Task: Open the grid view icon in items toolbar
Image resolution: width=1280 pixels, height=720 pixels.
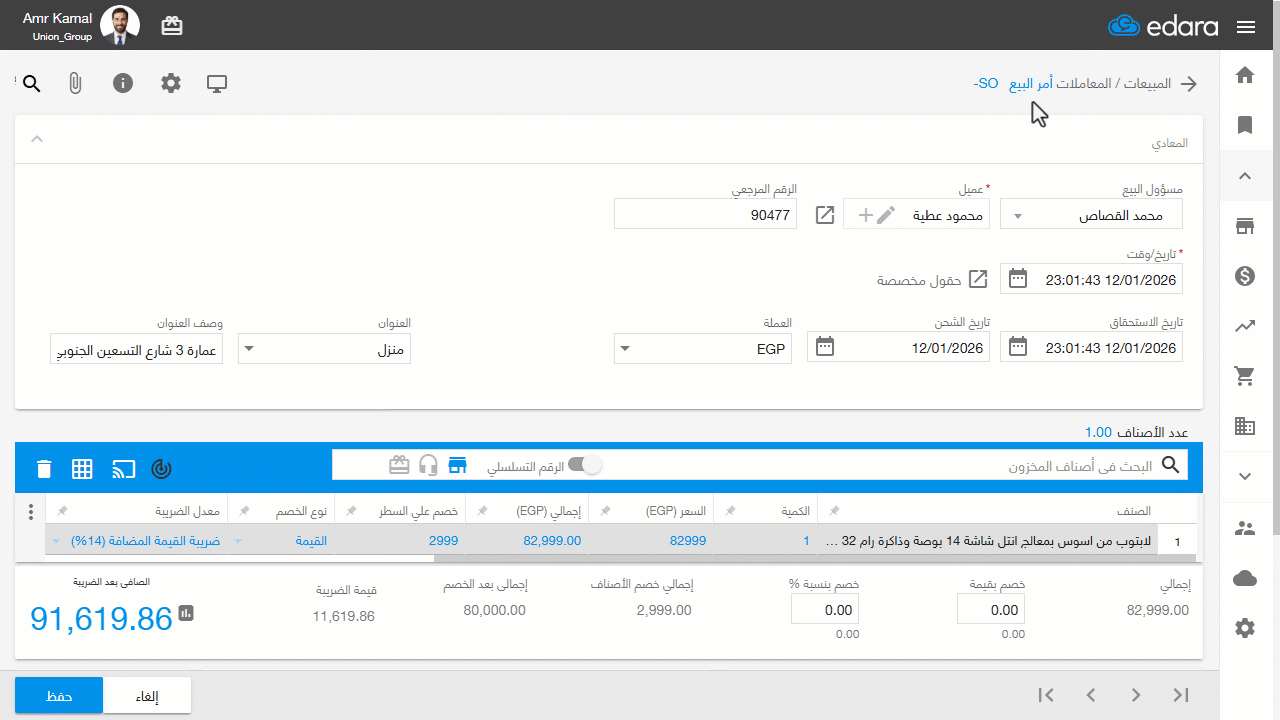Action: pyautogui.click(x=82, y=468)
